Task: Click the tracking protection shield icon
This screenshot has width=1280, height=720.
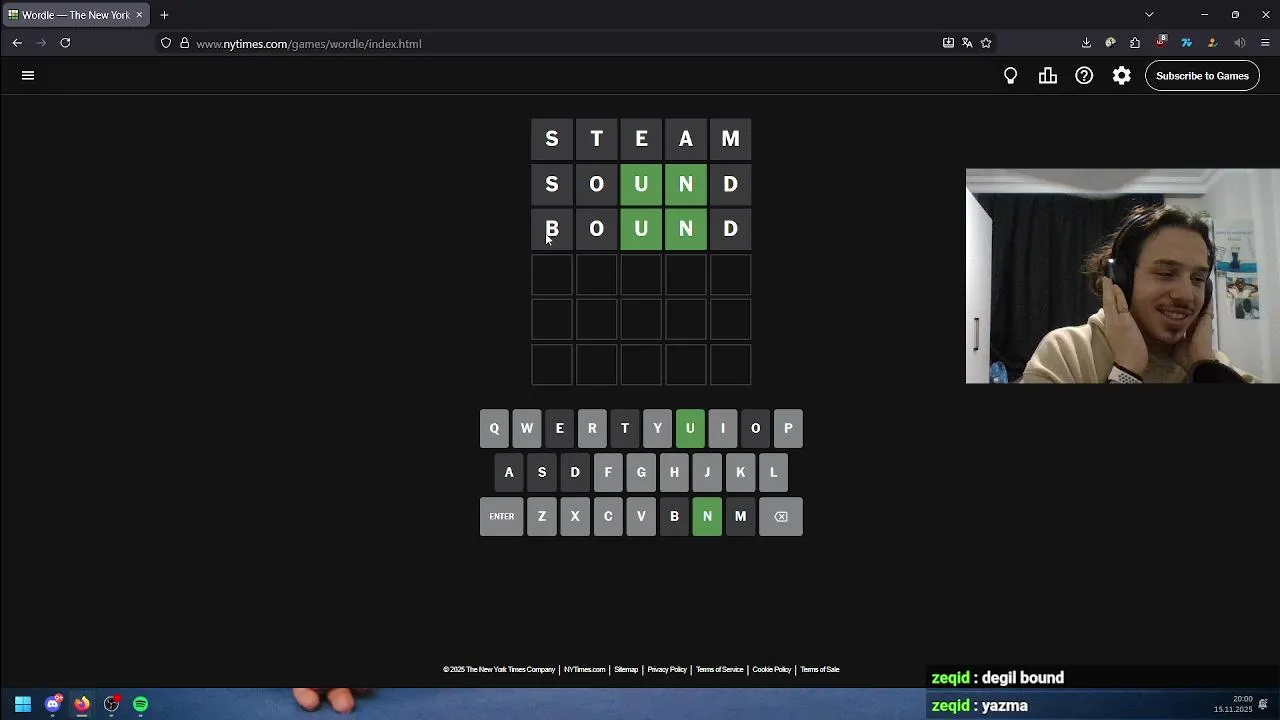Action: pos(166,43)
